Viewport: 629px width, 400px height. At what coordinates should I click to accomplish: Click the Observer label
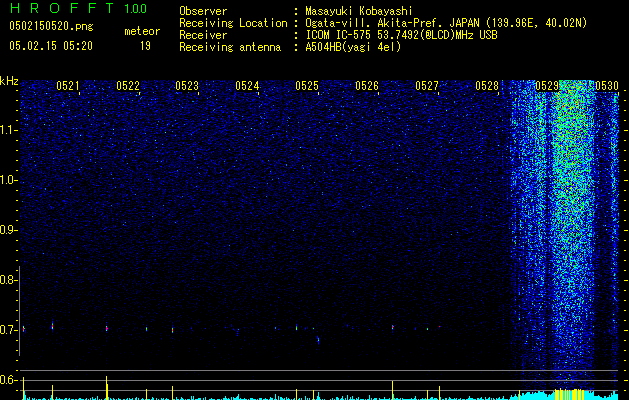203,11
